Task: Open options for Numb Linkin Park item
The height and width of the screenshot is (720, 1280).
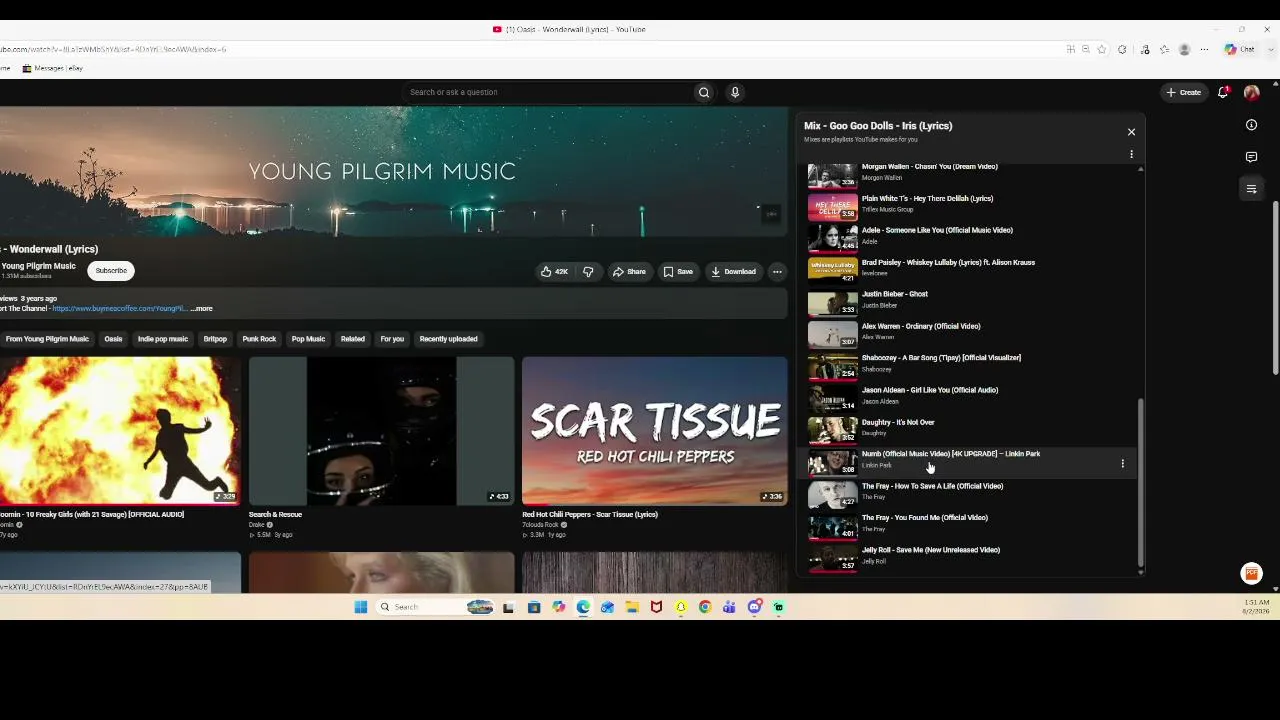Action: click(1122, 464)
